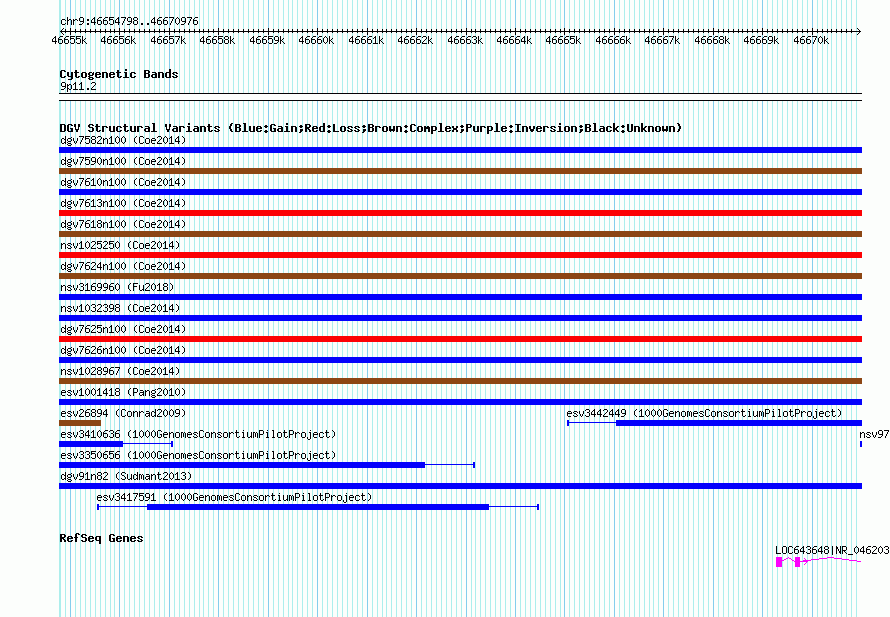This screenshot has width=890, height=617.
Task: Click the nsv3169960 (Fu2018) variant label
Action: coord(117,287)
